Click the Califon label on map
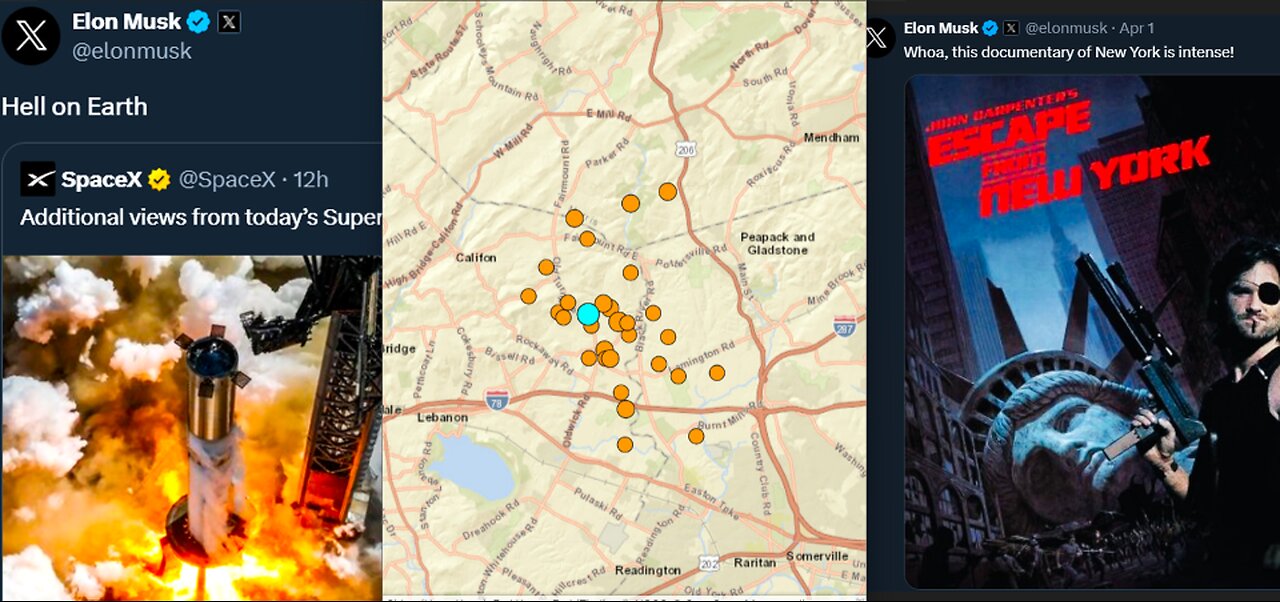Screen dimensions: 1280x602 (x=476, y=257)
